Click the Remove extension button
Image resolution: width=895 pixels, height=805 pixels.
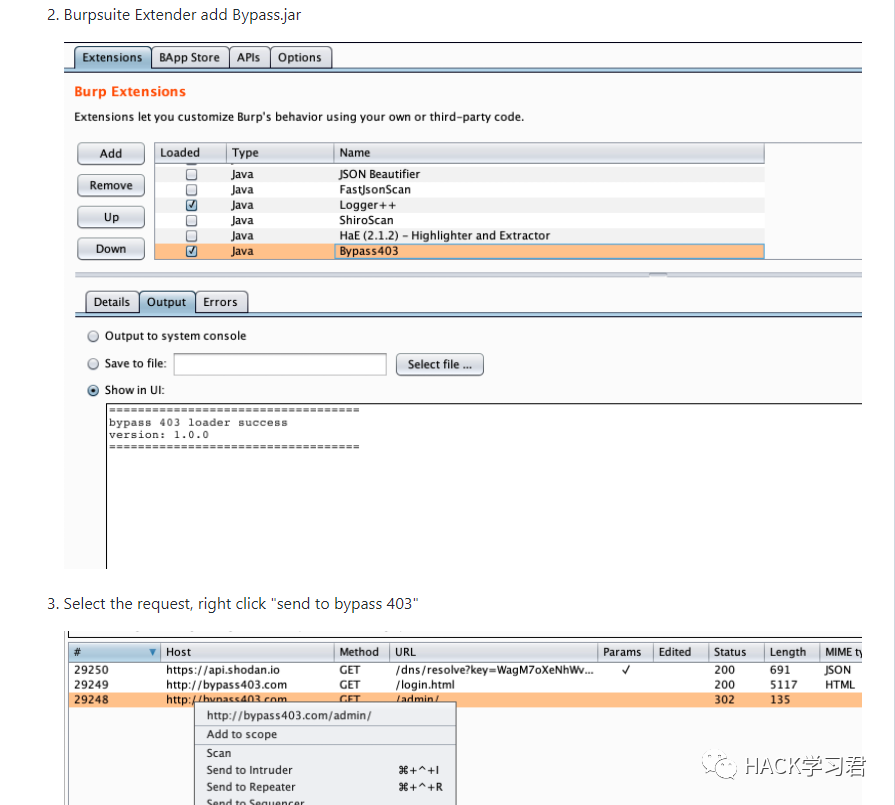[111, 186]
